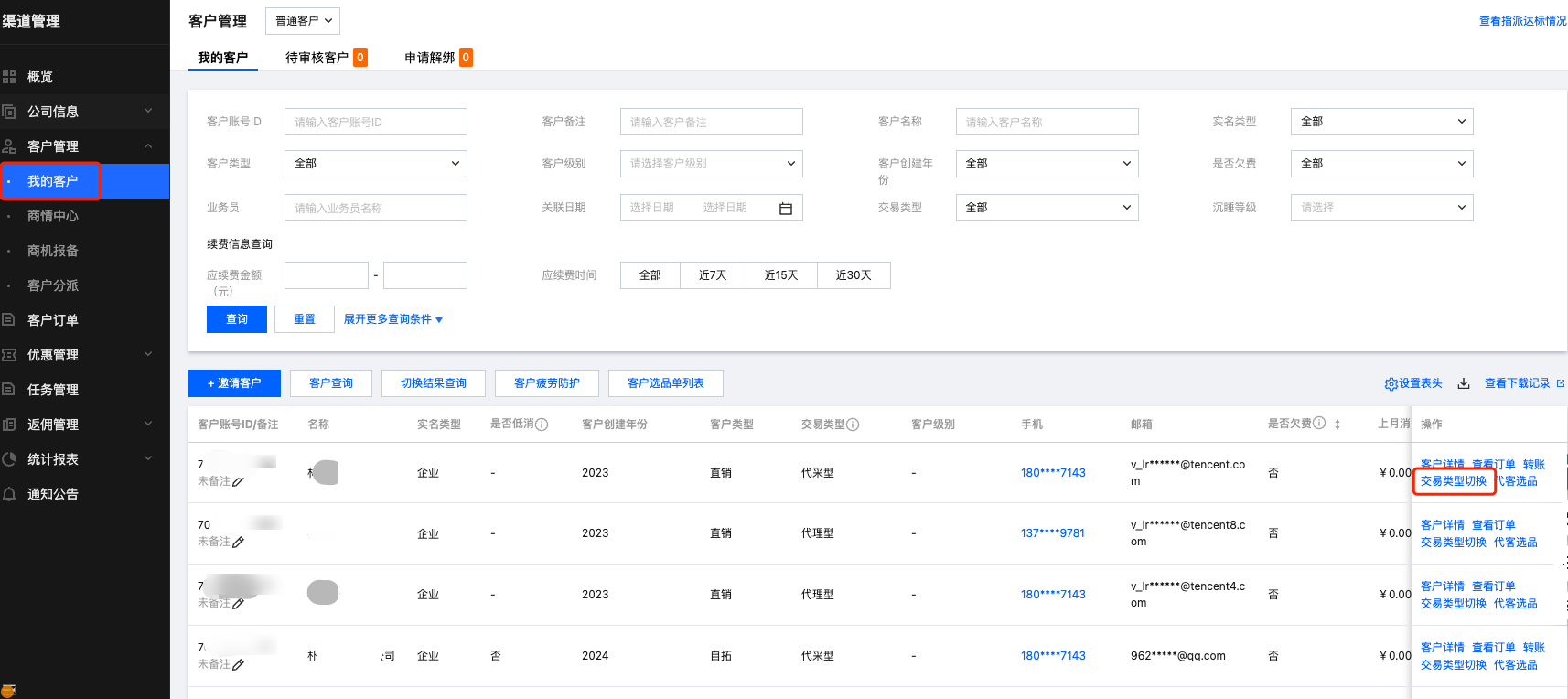Click the 客户疲劳防护 button
Screen dimensions: 1568x699
pyautogui.click(x=547, y=383)
